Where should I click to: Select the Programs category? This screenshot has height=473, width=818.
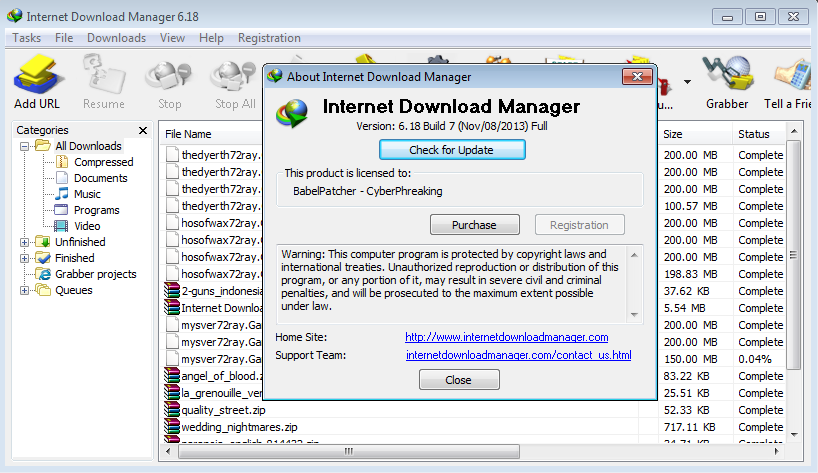tap(97, 210)
